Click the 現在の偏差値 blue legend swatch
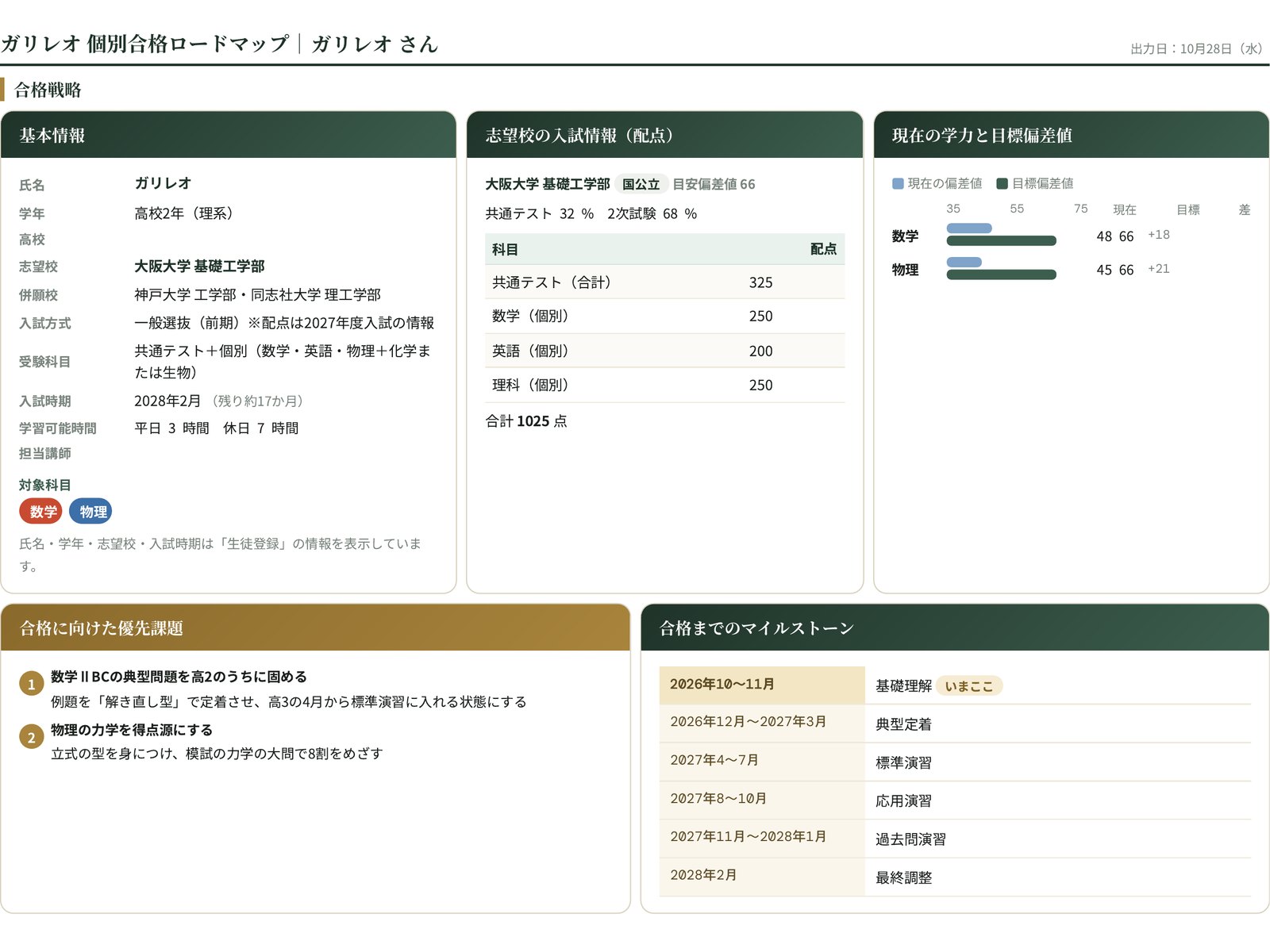1270x952 pixels. tap(898, 183)
